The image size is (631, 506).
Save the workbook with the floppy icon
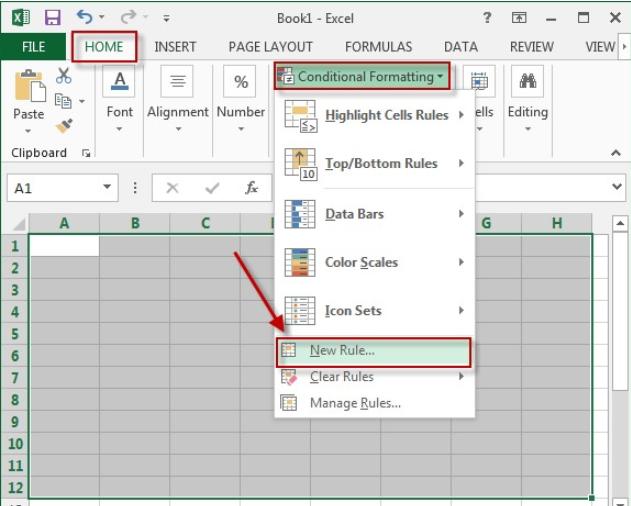coord(52,18)
